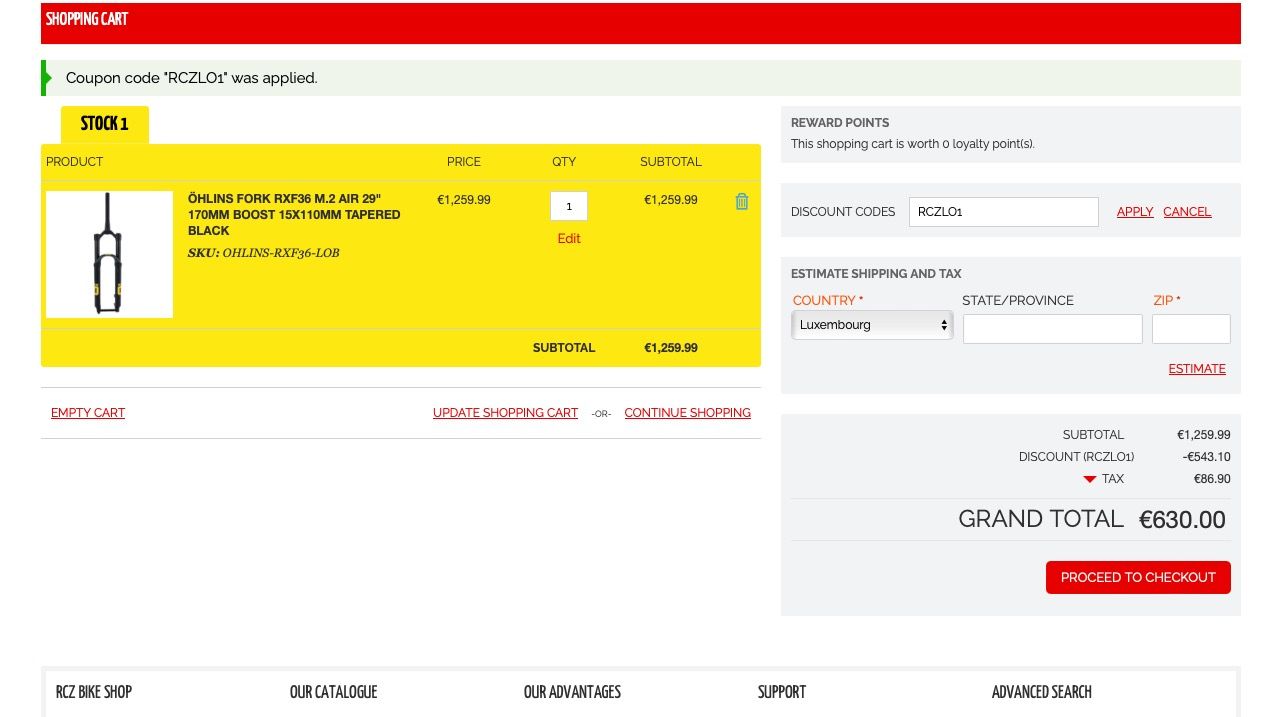This screenshot has height=717, width=1286.
Task: Click Proceed to Checkout button
Action: coord(1137,577)
